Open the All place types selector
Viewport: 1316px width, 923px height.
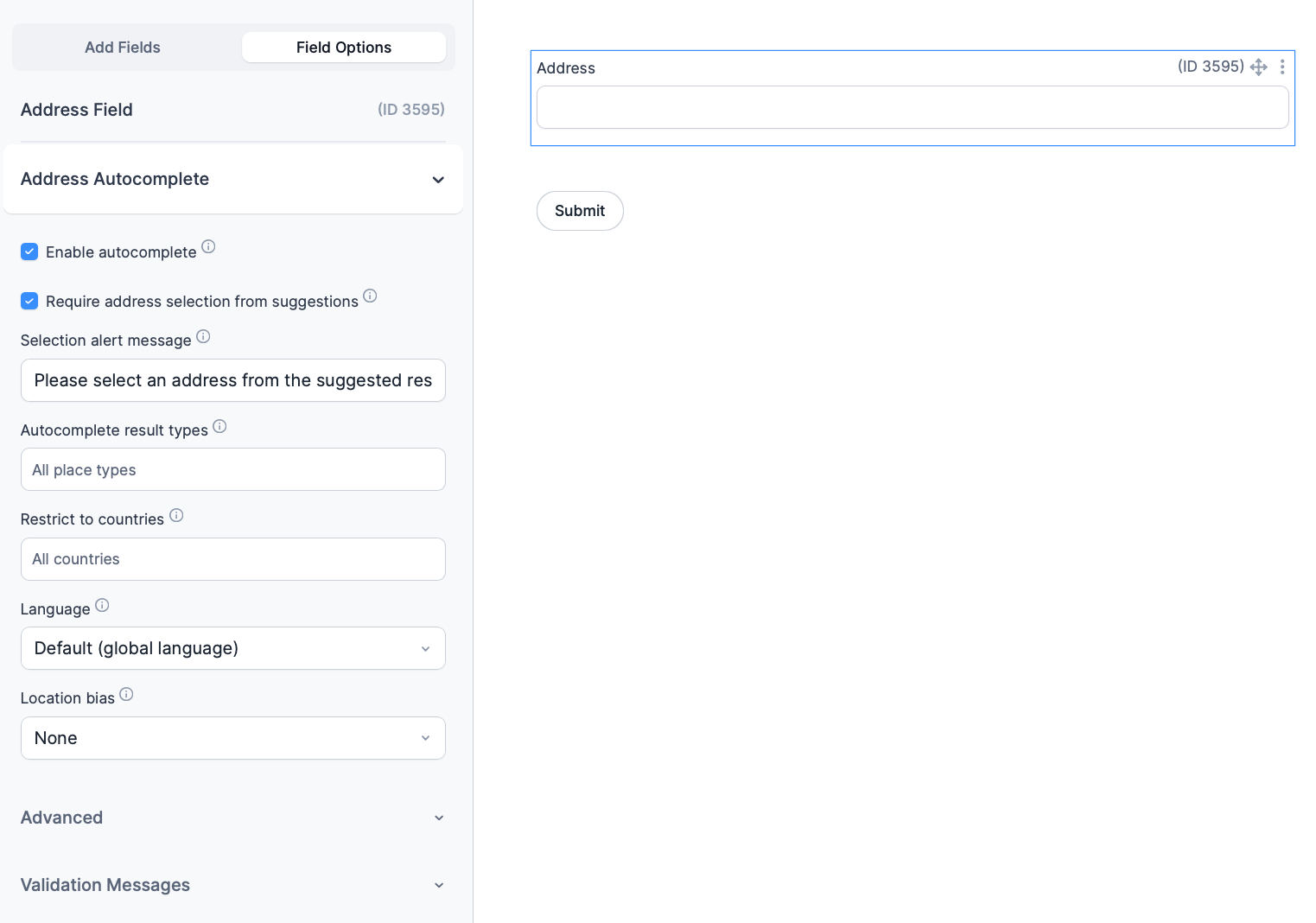233,469
